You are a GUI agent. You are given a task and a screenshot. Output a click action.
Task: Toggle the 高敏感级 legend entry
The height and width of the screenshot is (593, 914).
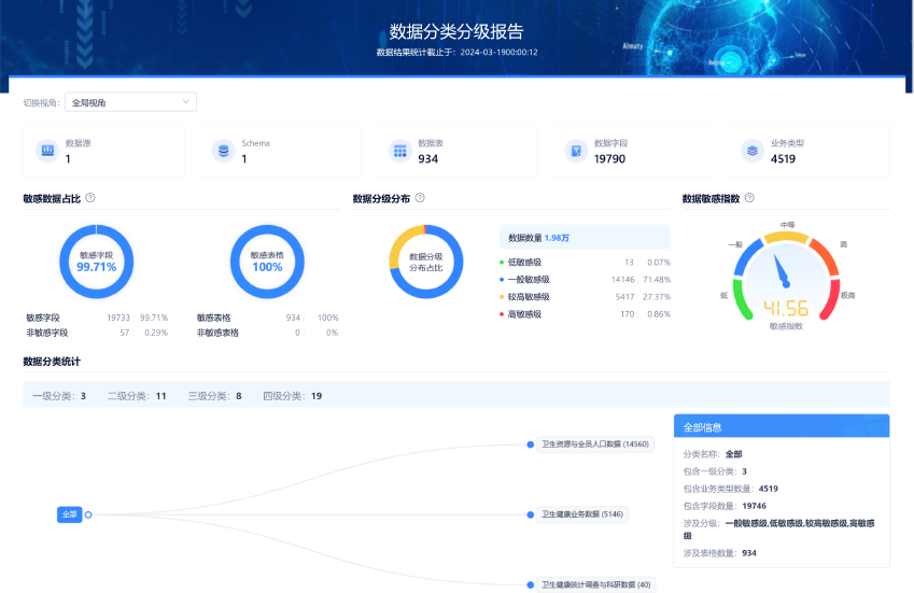click(x=527, y=315)
